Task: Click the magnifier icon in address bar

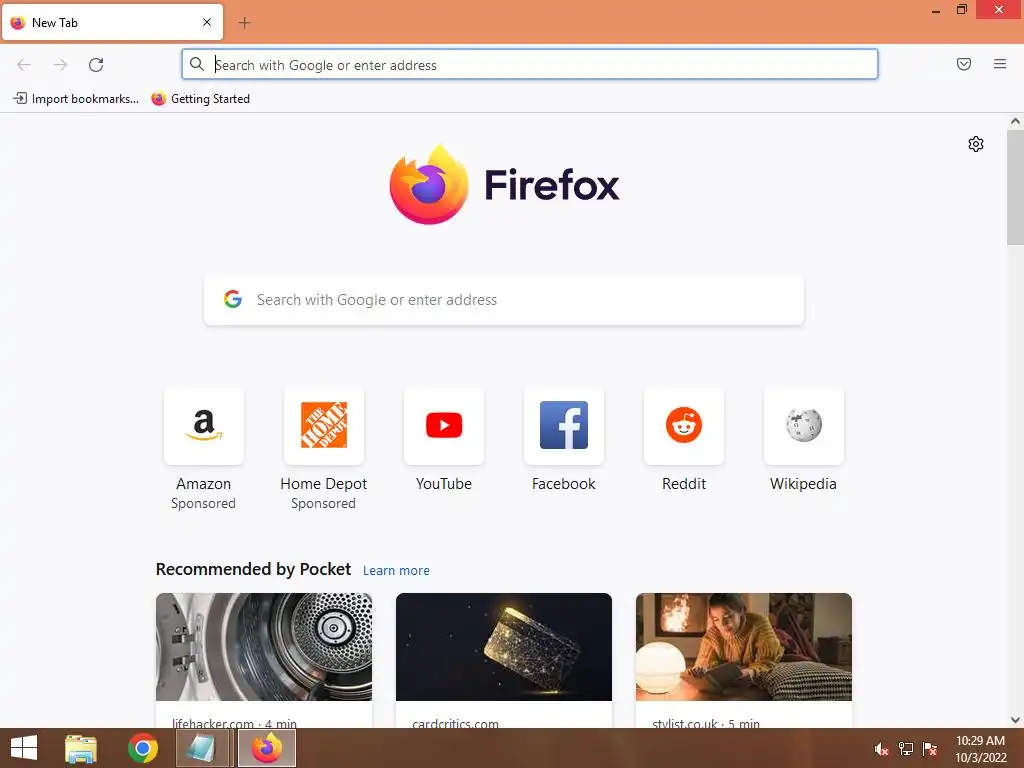Action: click(x=197, y=64)
